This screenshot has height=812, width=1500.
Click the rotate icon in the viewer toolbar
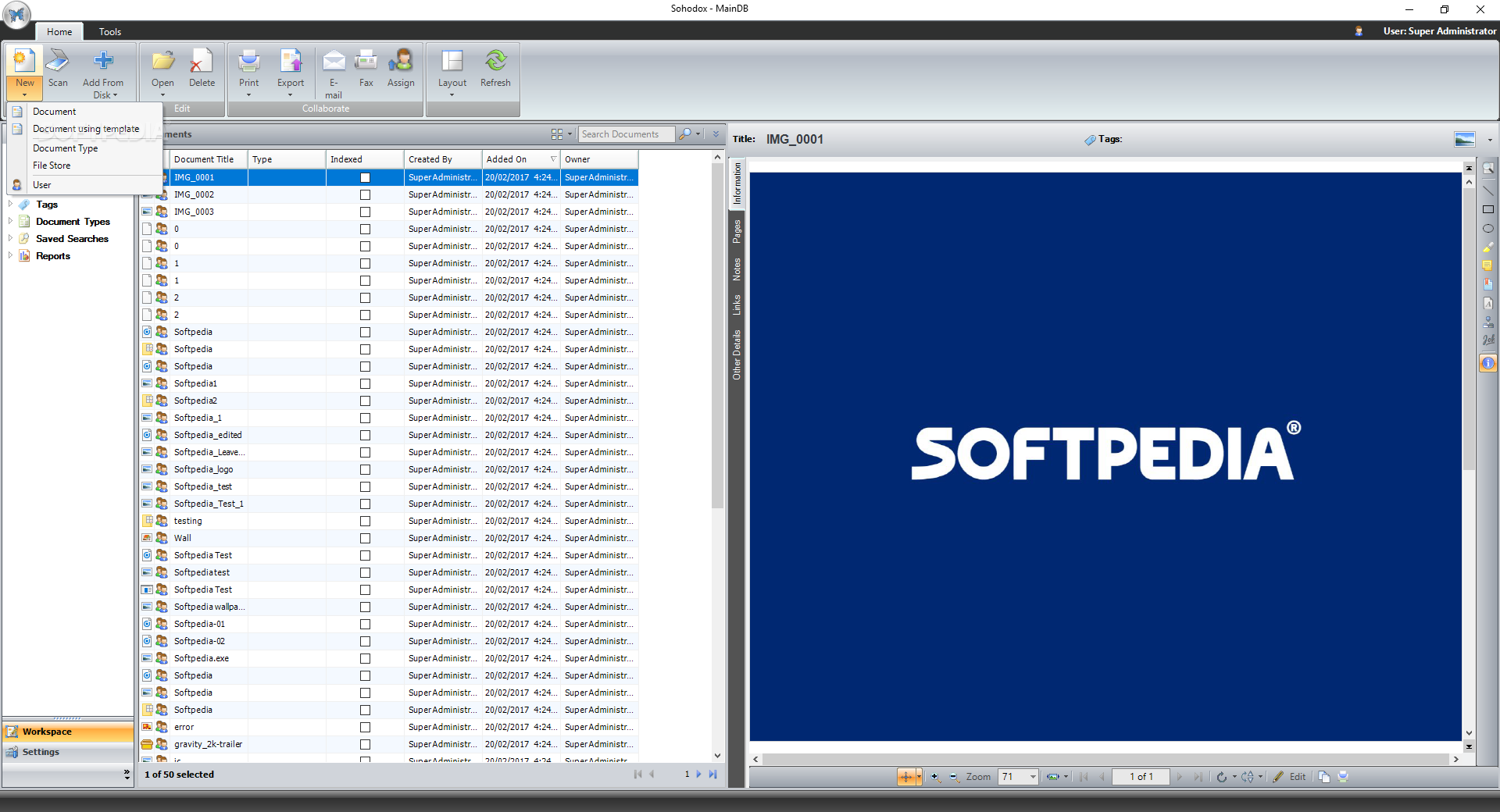(x=1221, y=777)
